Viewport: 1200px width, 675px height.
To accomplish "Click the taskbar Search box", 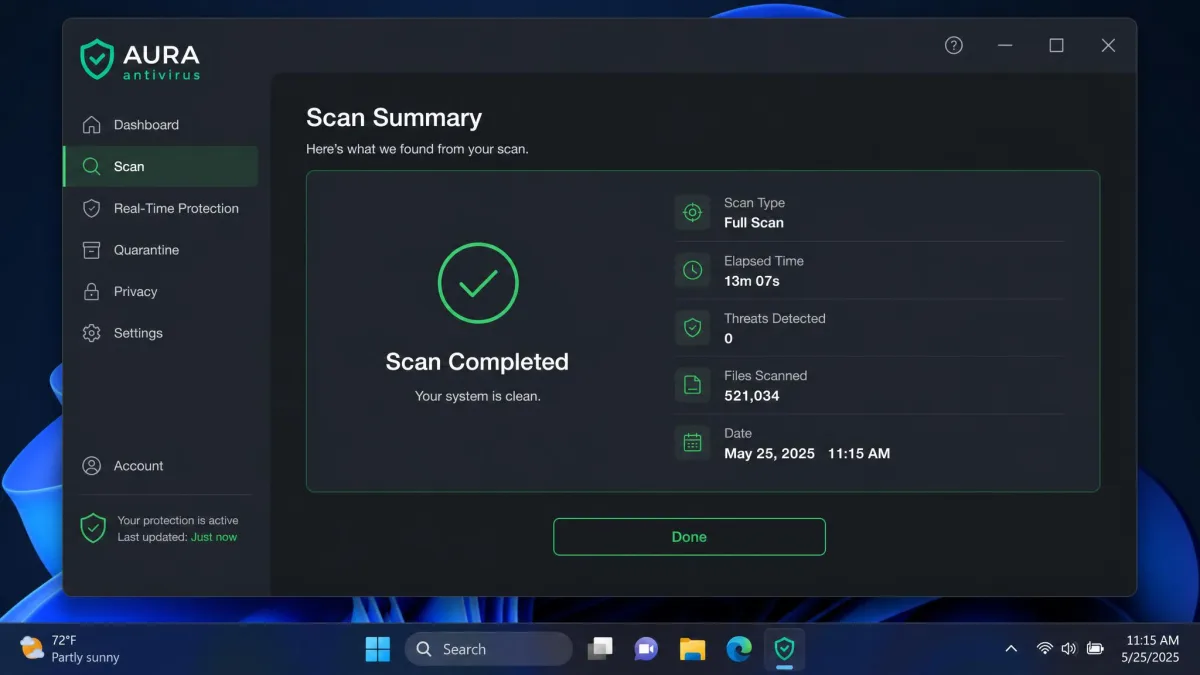I will (x=488, y=649).
